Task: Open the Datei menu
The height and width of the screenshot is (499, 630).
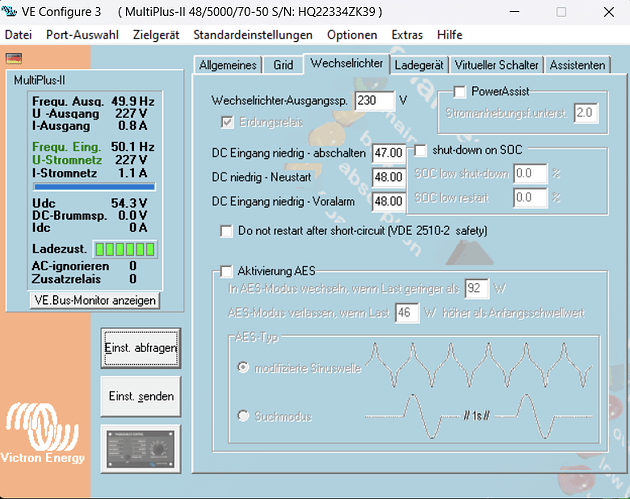Action: (x=18, y=35)
